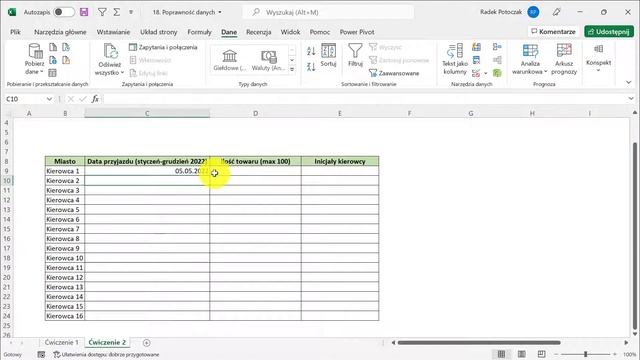
Task: Click Remove Duplicates icon in Narzędzia danych
Action: click(x=476, y=60)
